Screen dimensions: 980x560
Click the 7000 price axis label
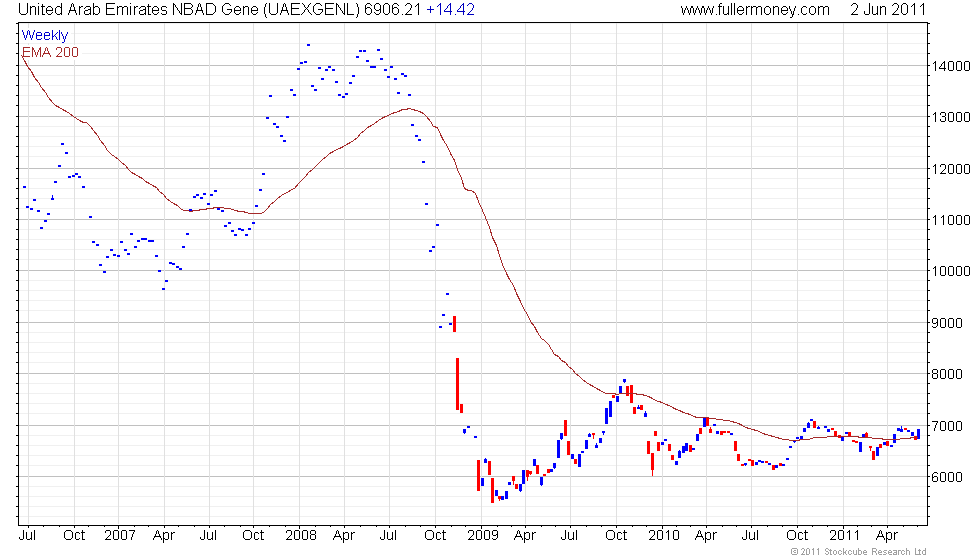pos(946,426)
